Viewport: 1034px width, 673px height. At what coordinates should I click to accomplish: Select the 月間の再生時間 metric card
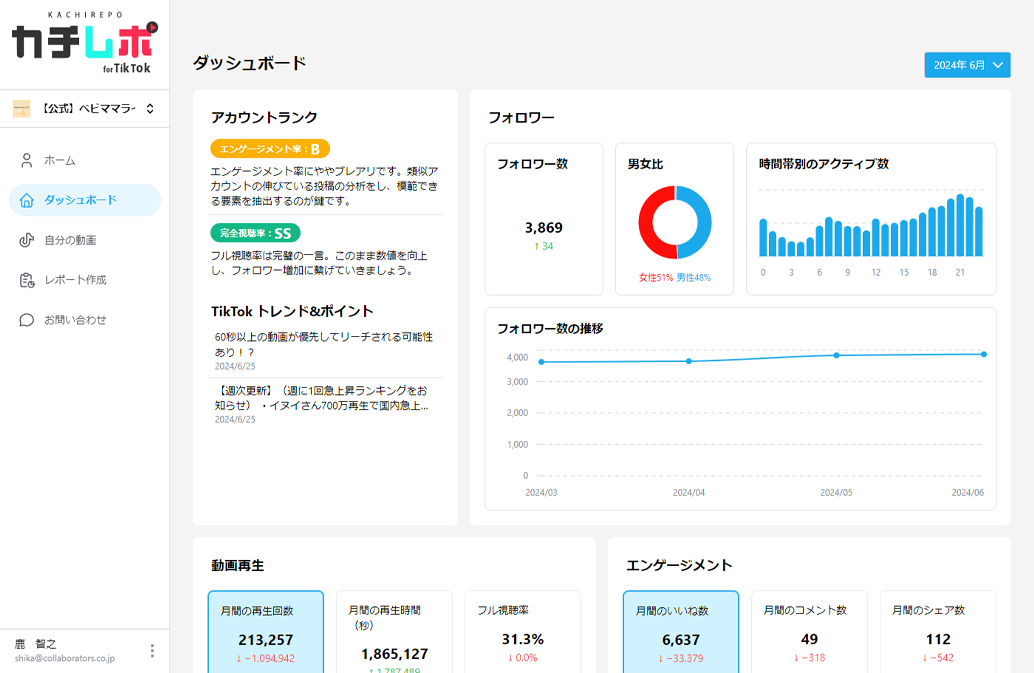click(394, 631)
